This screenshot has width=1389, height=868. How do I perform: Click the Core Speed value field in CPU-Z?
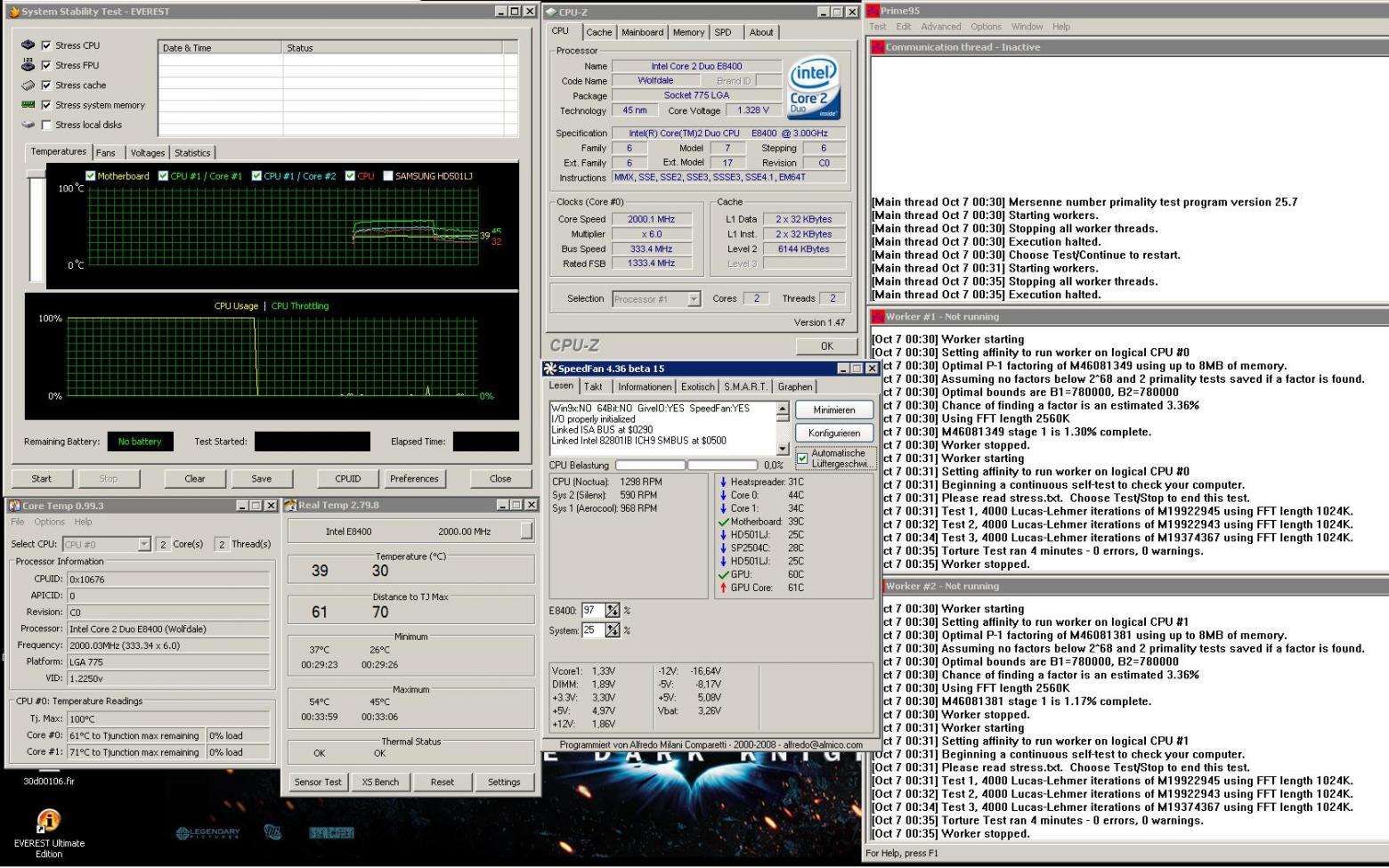coord(652,219)
